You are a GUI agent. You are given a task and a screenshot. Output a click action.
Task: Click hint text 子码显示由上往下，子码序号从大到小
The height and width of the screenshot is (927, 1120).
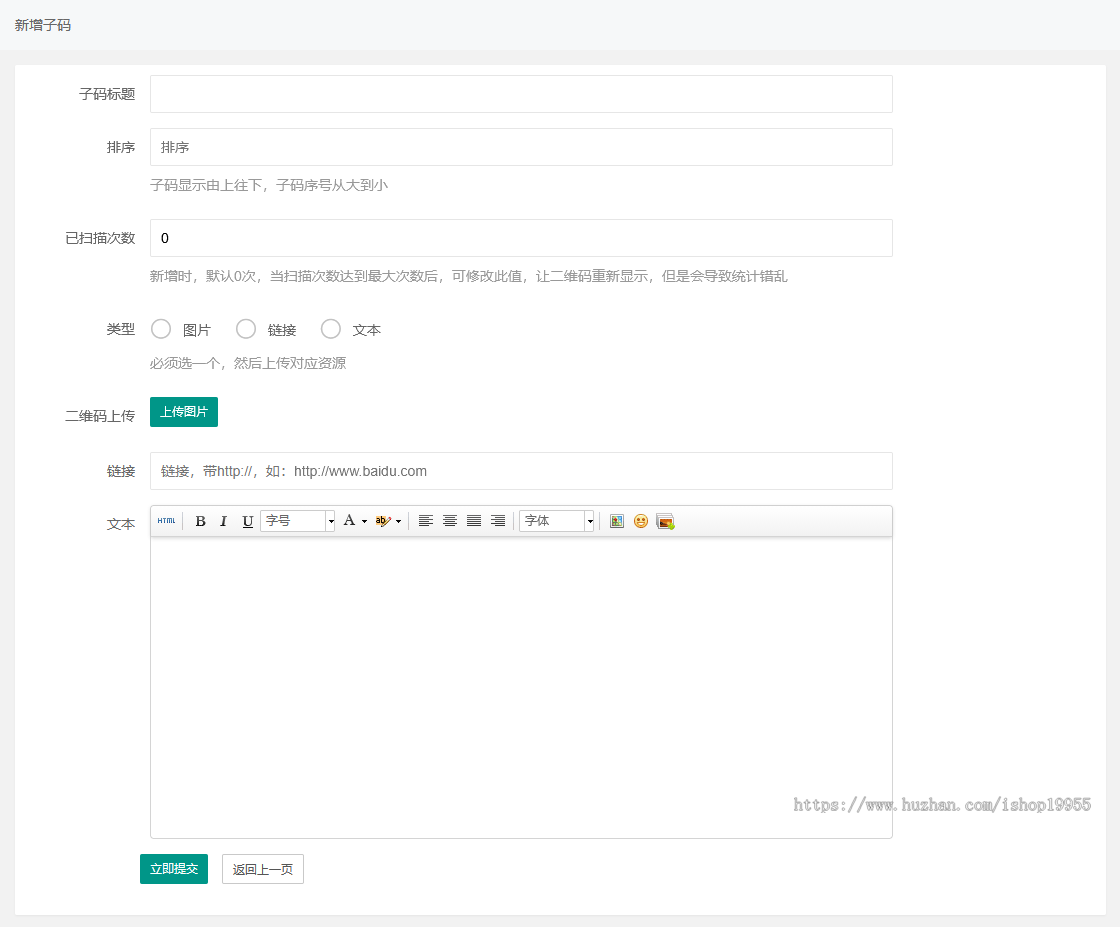coord(269,185)
